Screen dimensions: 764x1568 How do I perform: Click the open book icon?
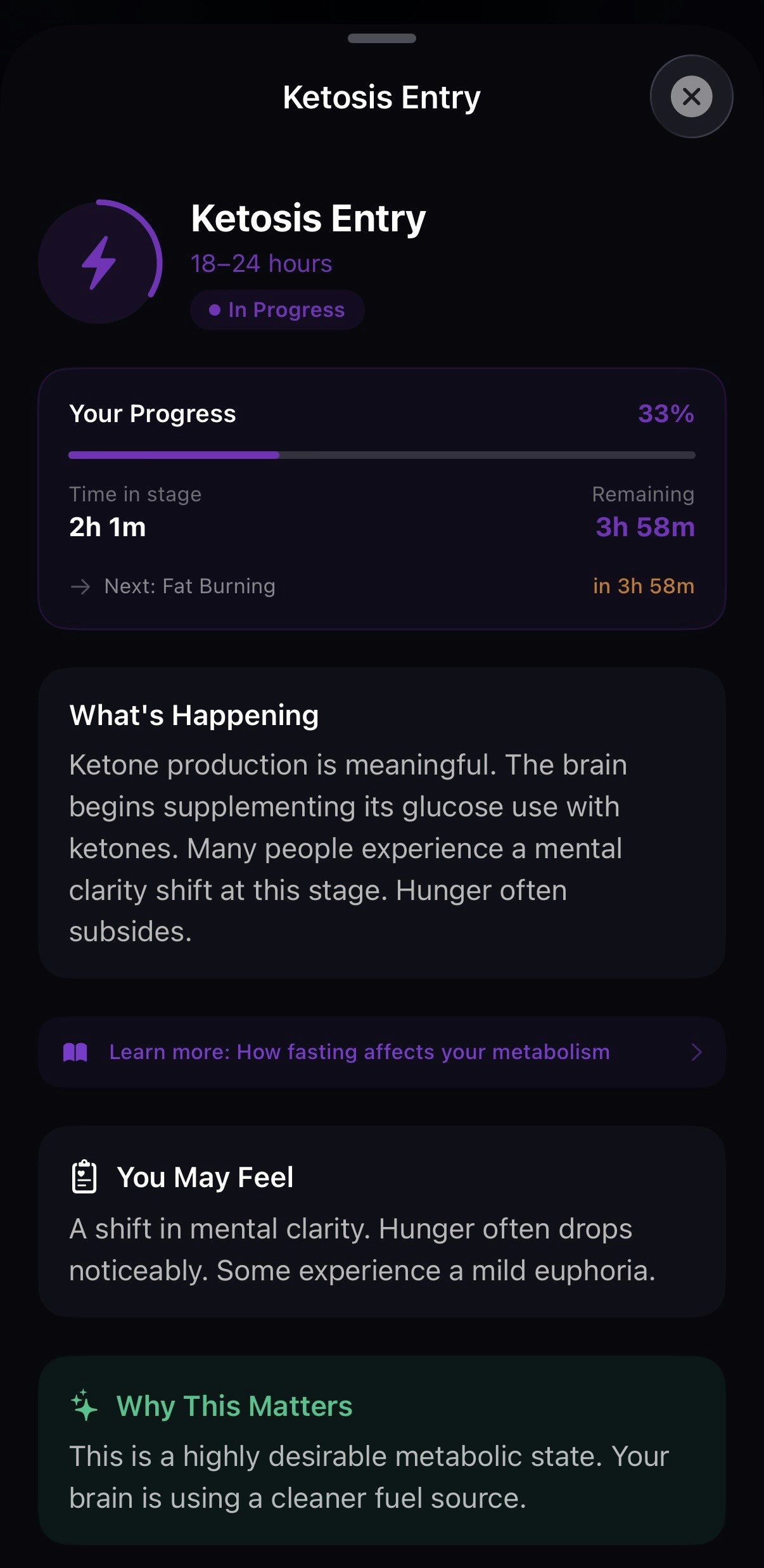(75, 1052)
